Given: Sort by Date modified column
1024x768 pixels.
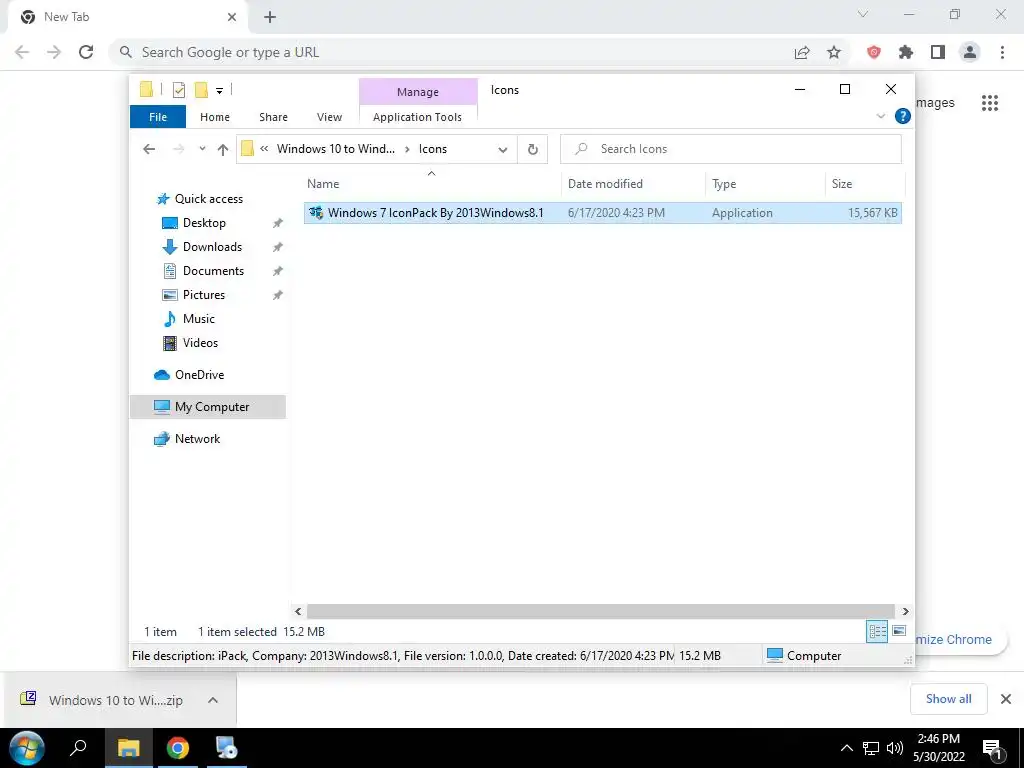Looking at the screenshot, I should pyautogui.click(x=633, y=184).
